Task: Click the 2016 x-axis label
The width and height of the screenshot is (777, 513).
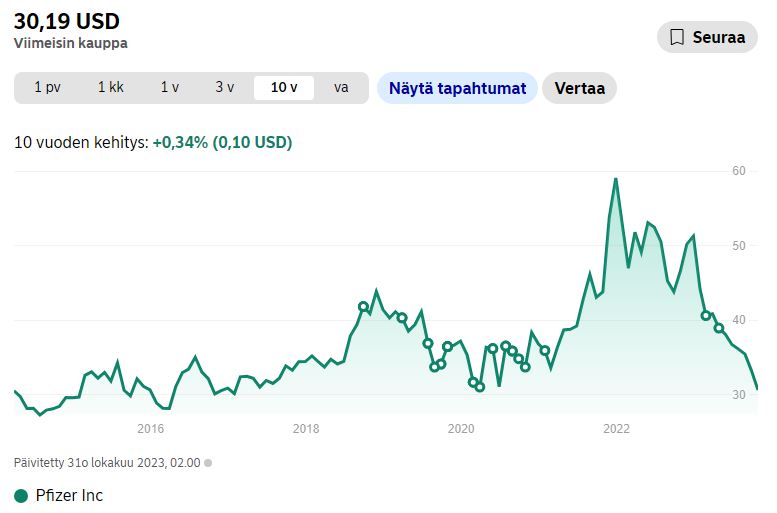Action: point(150,429)
